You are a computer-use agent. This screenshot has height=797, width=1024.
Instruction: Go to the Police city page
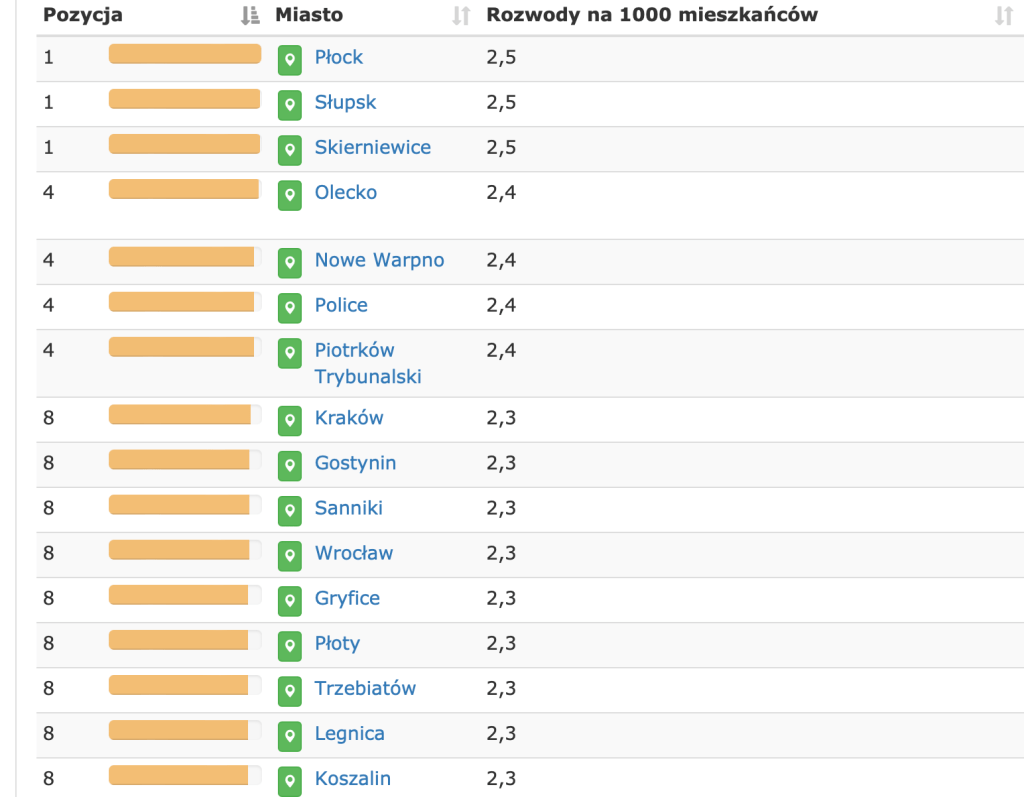tap(341, 305)
